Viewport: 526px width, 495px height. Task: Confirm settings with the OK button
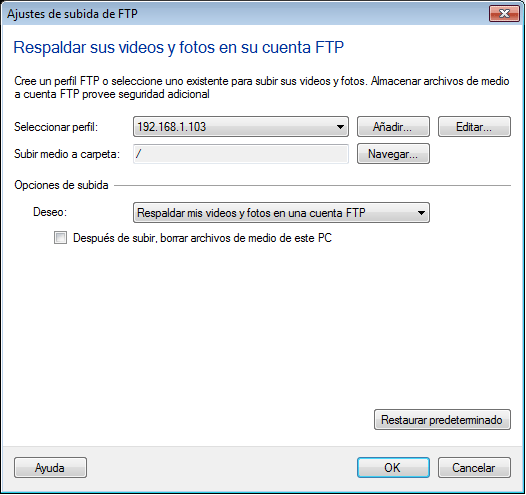point(393,468)
